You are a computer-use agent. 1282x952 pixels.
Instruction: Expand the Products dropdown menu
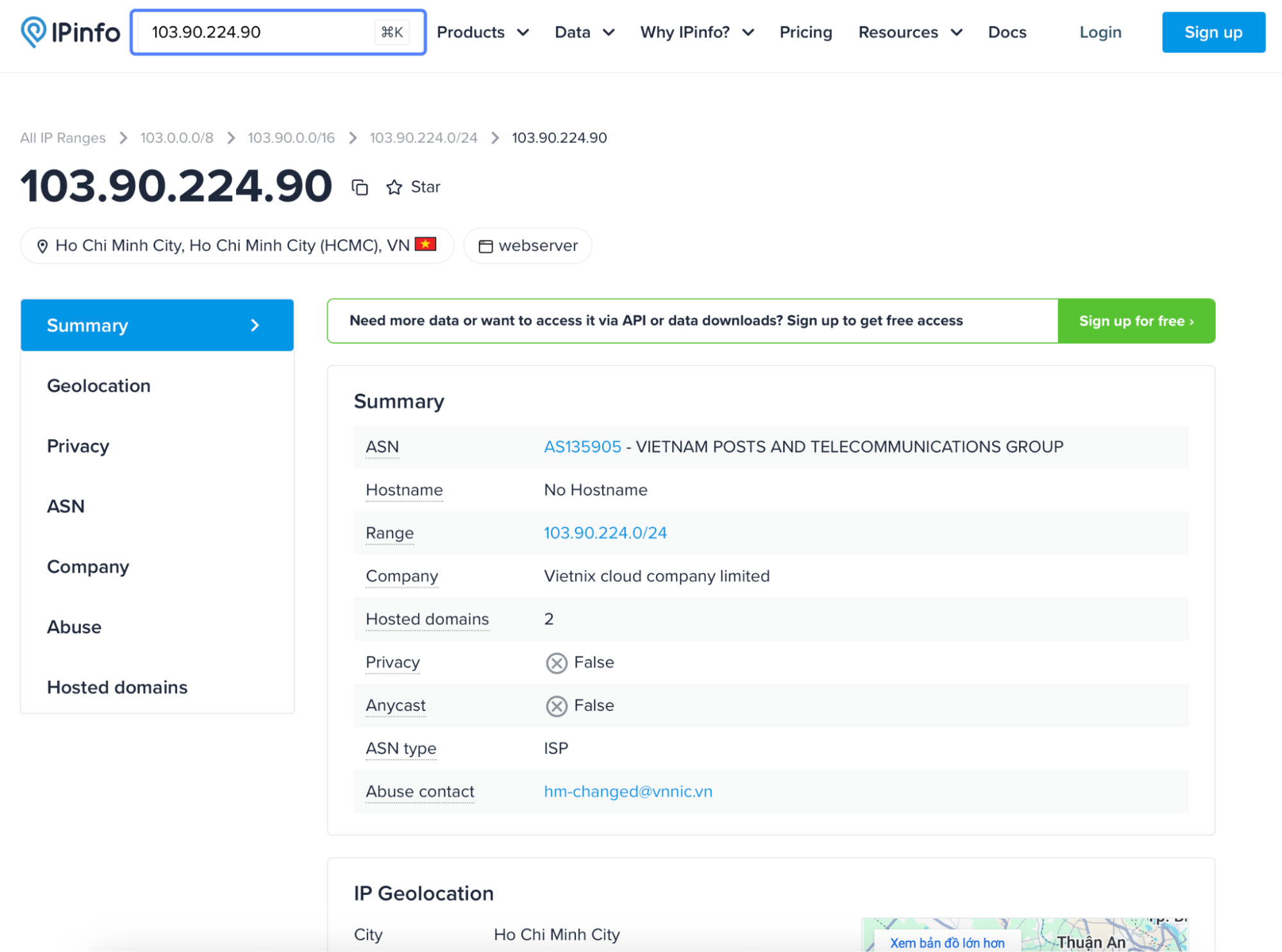pos(482,32)
